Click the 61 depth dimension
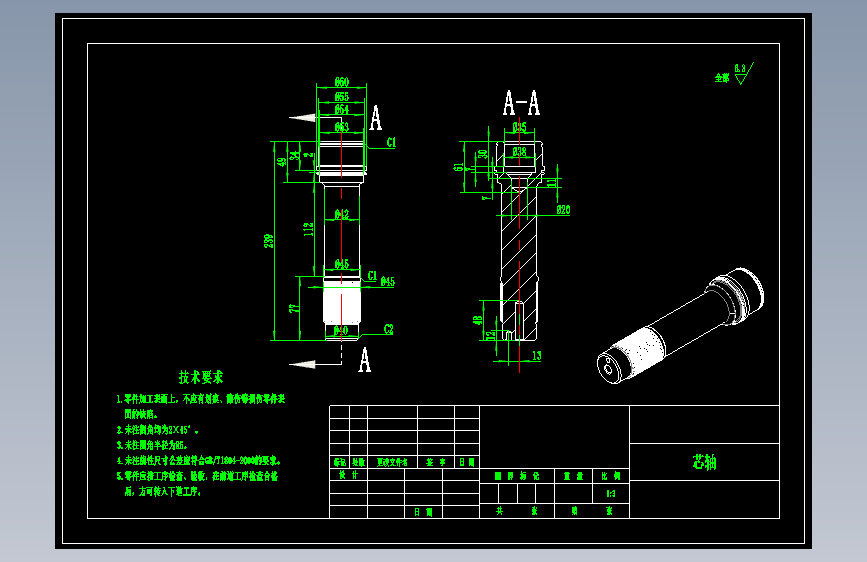This screenshot has width=867, height=562. (458, 167)
